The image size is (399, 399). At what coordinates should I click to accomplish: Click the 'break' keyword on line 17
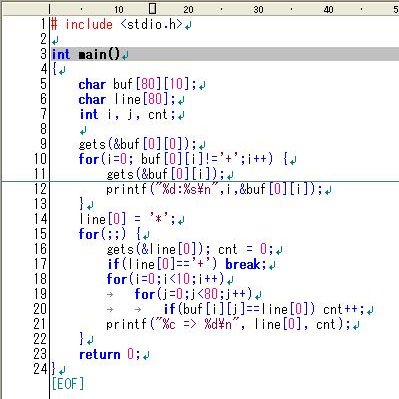click(243, 264)
